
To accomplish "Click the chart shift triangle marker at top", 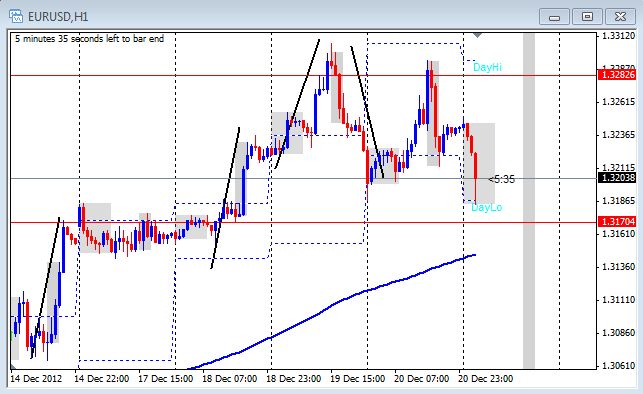I will 477,36.
